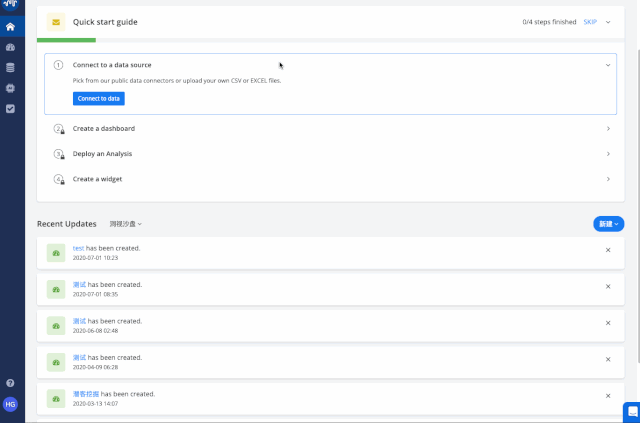Viewport: 640px width, 423px height.
Task: Click the locked step 4 number icon
Action: (59, 179)
